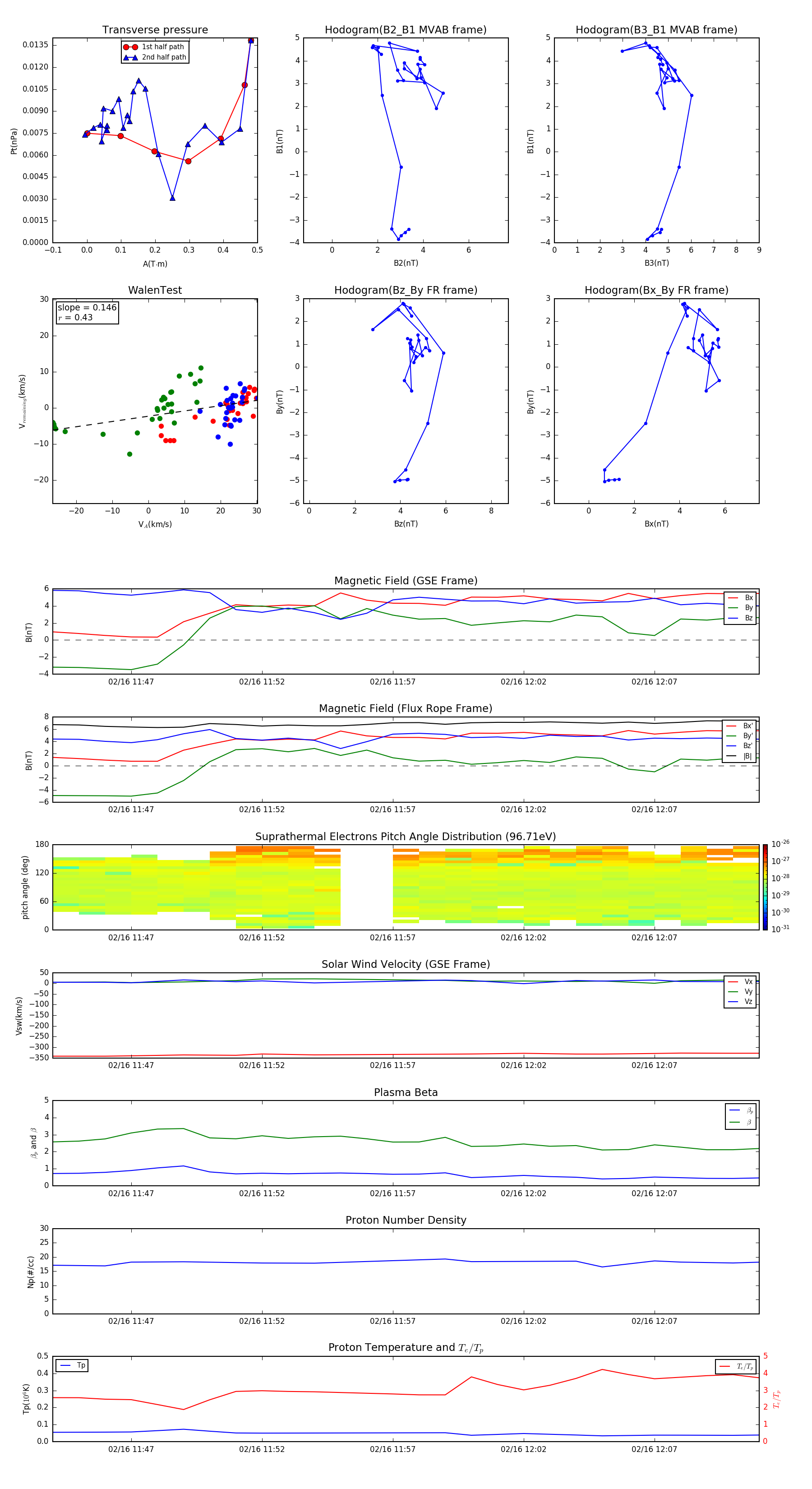Select 'Vy' in the solar wind legend
This screenshot has width=812, height=1489.
[x=740, y=991]
